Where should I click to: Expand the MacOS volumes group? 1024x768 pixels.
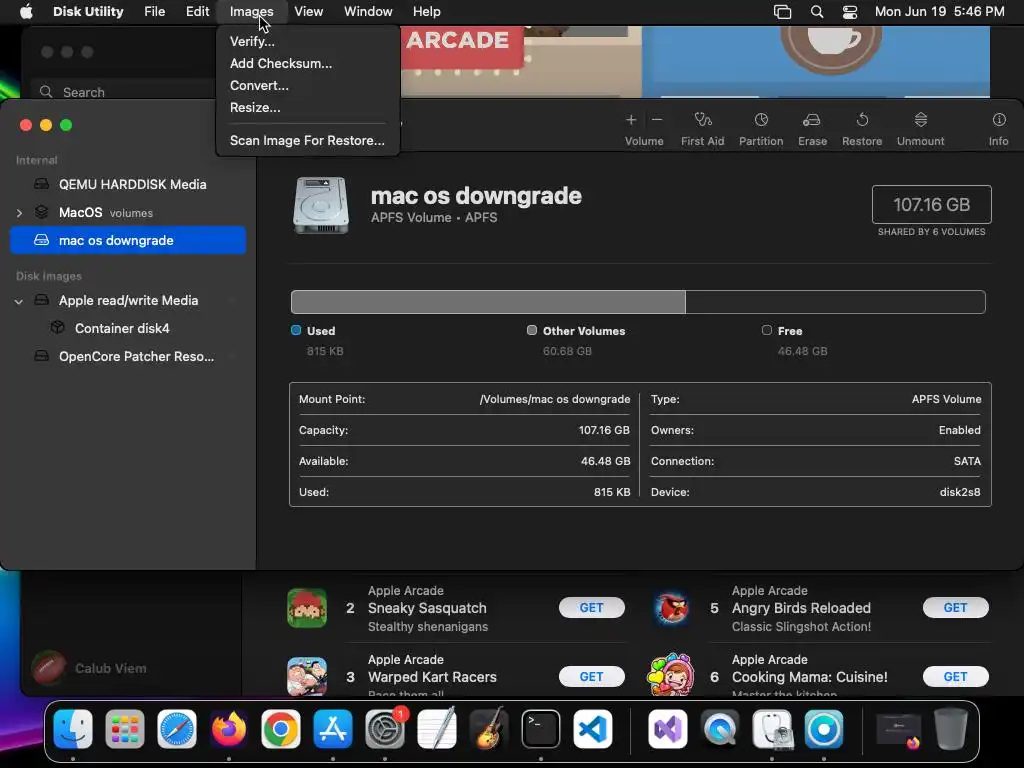click(19, 213)
